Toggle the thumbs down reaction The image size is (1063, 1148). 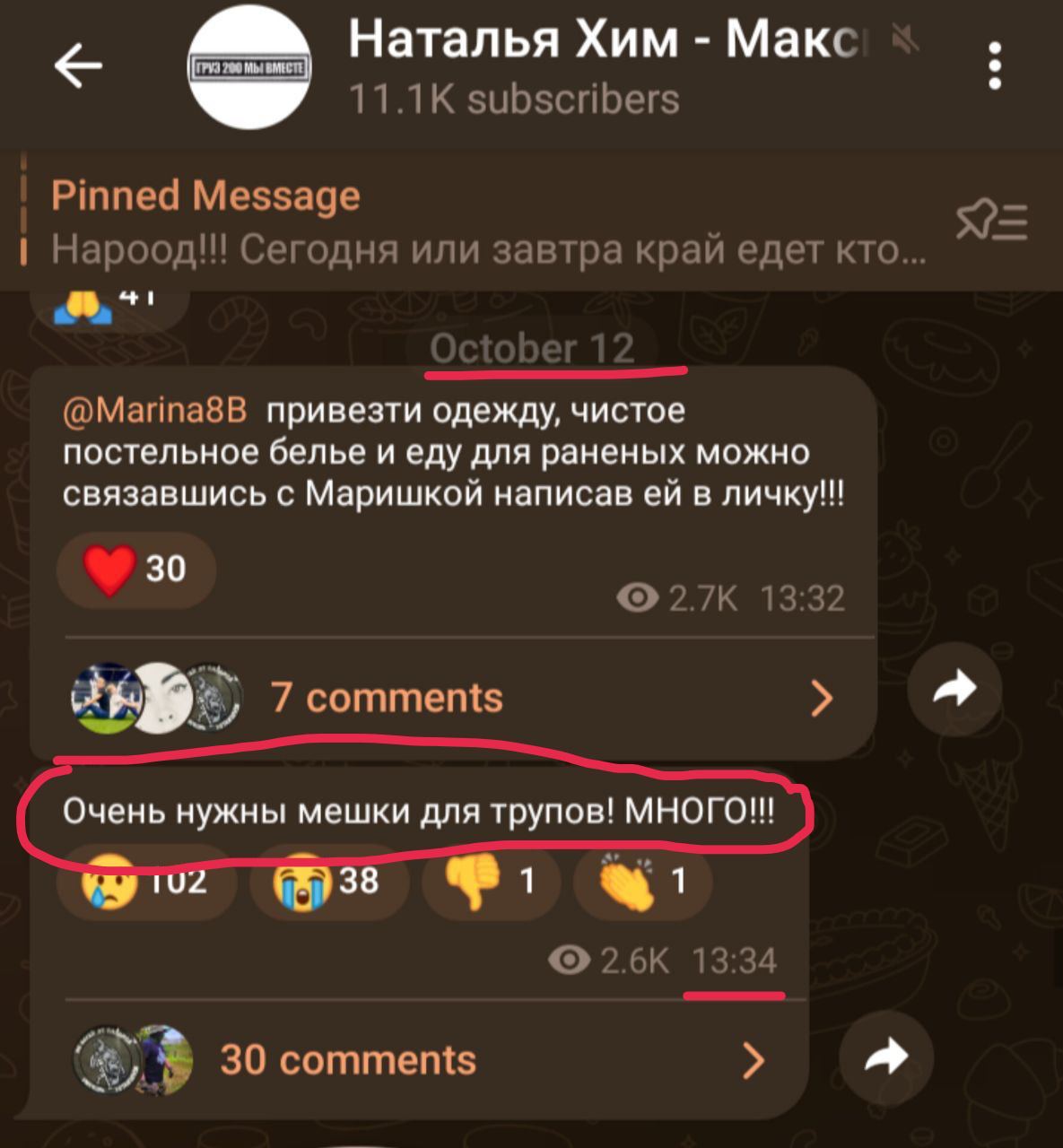click(491, 881)
